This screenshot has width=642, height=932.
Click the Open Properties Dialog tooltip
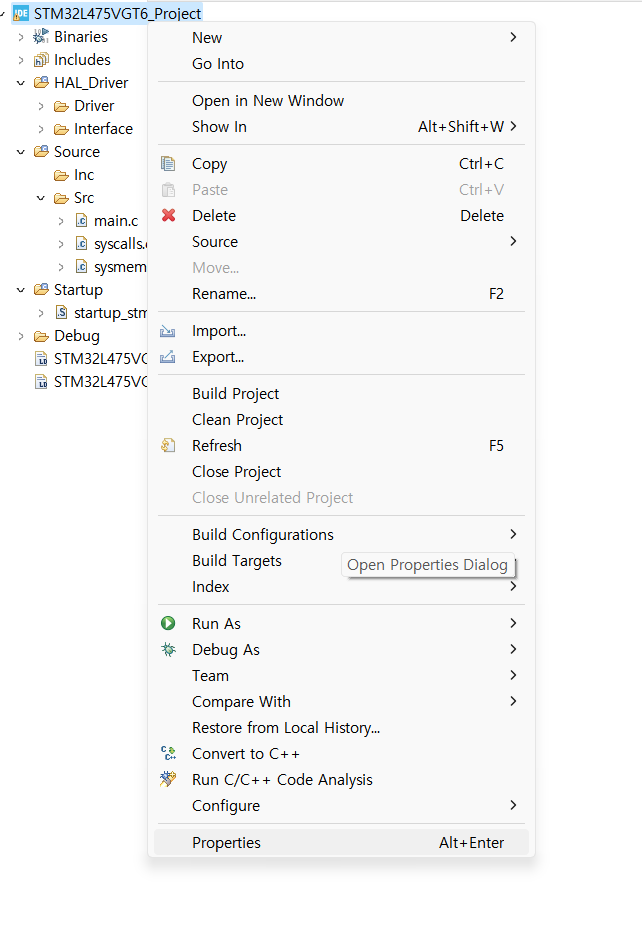427,565
